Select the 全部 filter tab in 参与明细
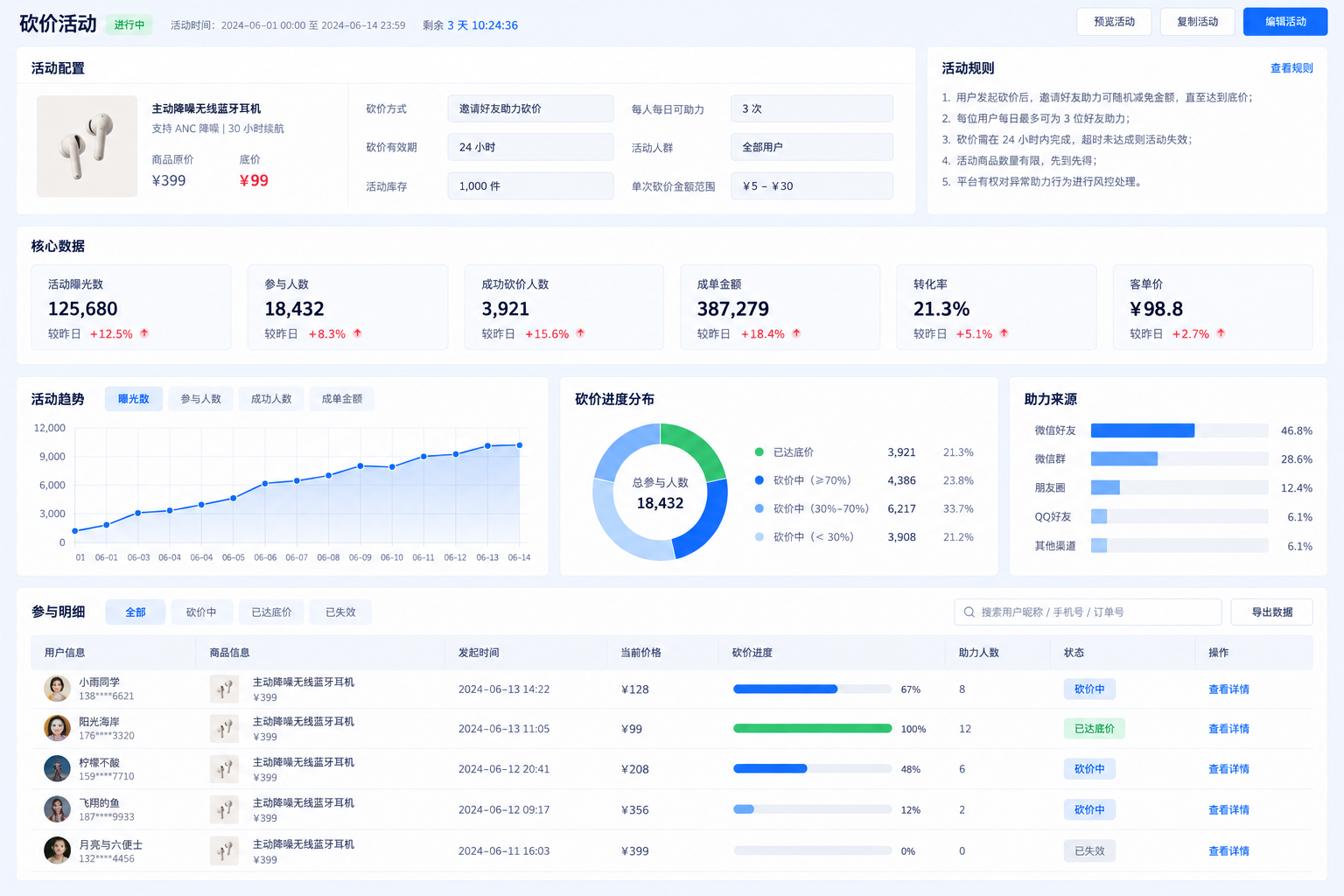The height and width of the screenshot is (896, 1344). (x=136, y=612)
